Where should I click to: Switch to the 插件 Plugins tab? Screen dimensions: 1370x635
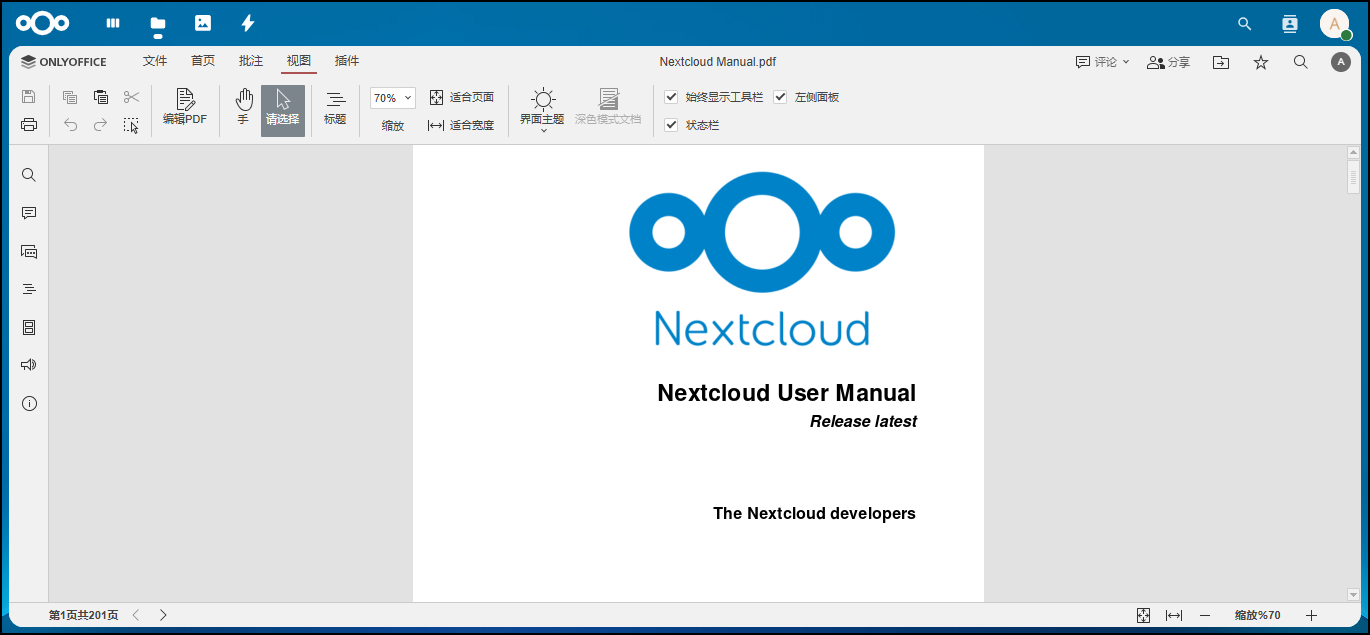347,61
